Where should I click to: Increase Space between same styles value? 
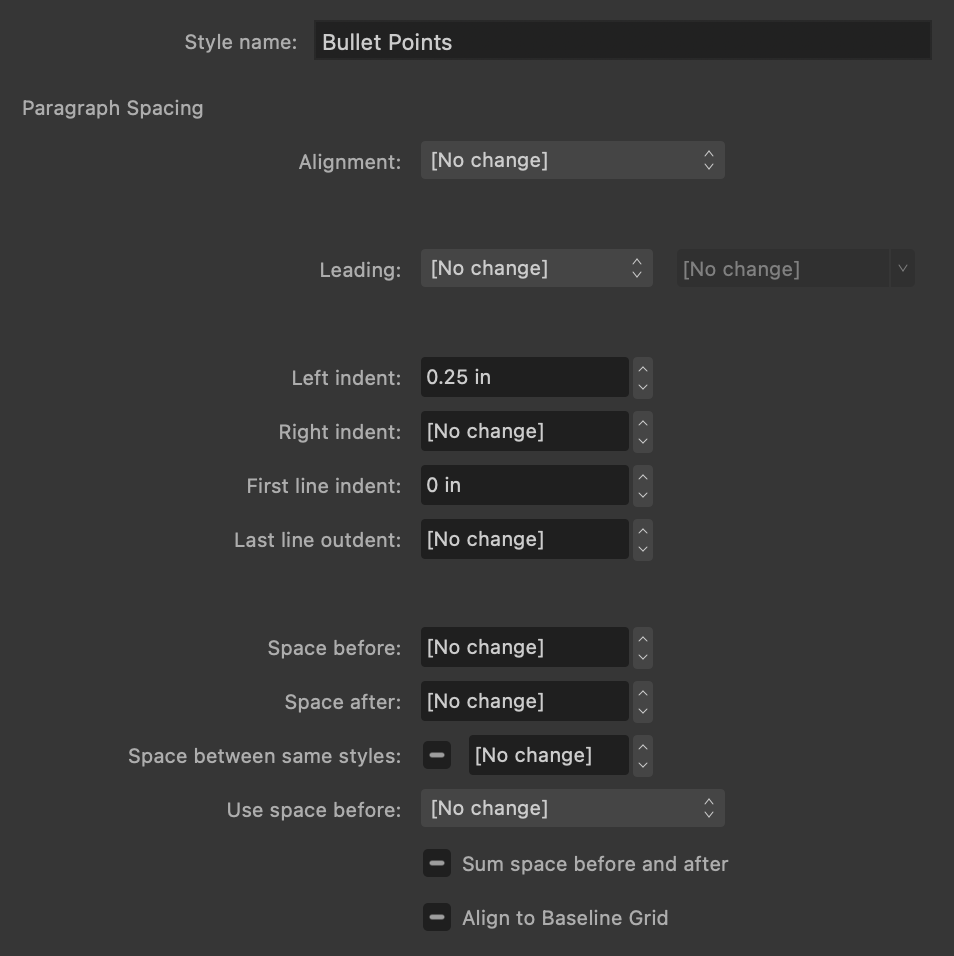click(643, 746)
